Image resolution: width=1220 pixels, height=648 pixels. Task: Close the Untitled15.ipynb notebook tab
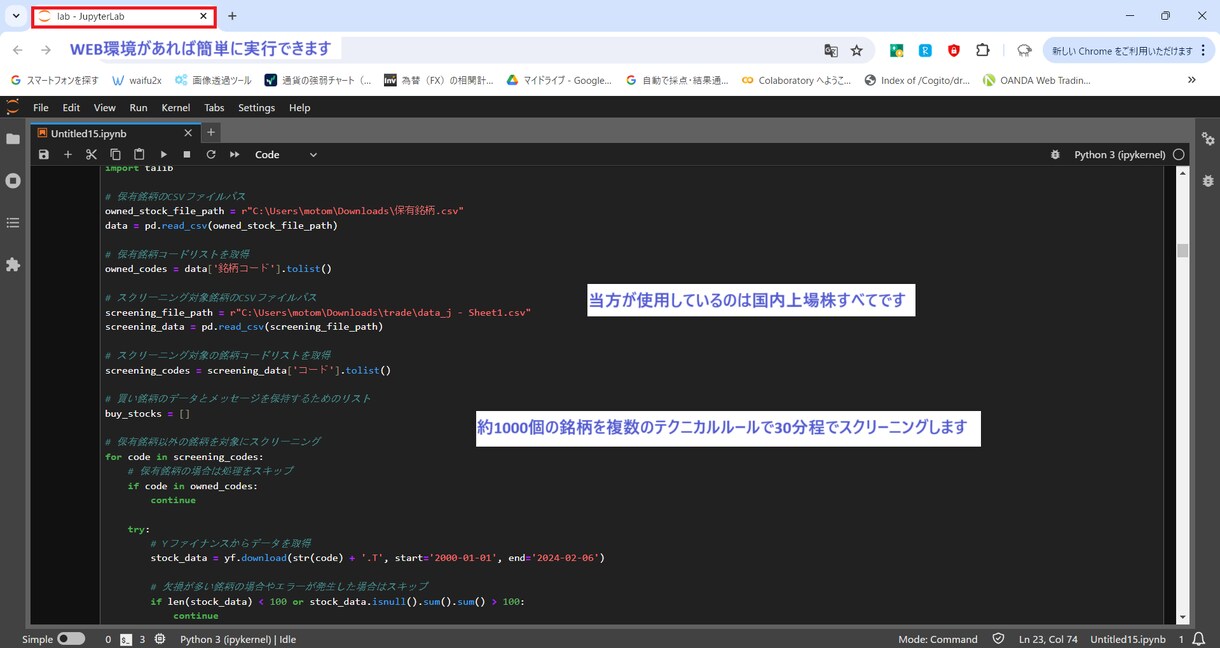pyautogui.click(x=188, y=132)
